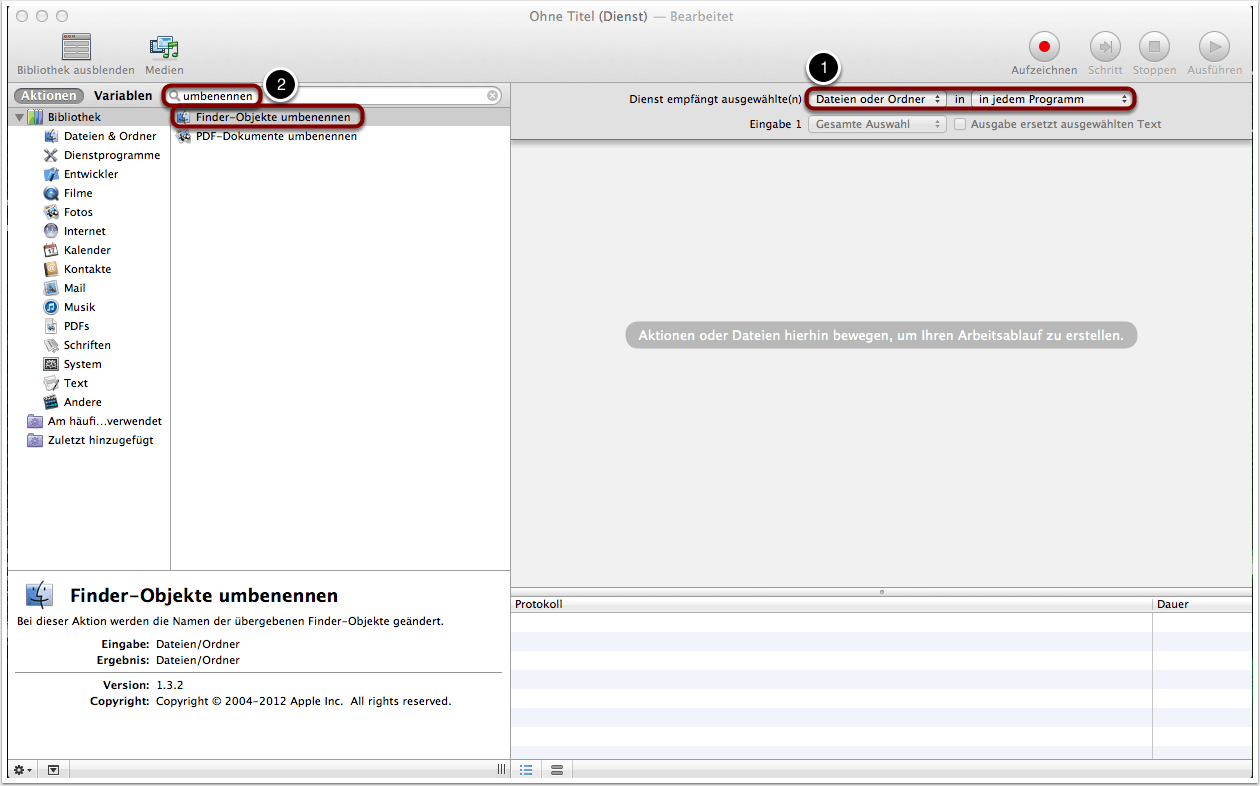1260x786 pixels.
Task: Open Dateien oder Ordner dropdown
Action: [877, 99]
